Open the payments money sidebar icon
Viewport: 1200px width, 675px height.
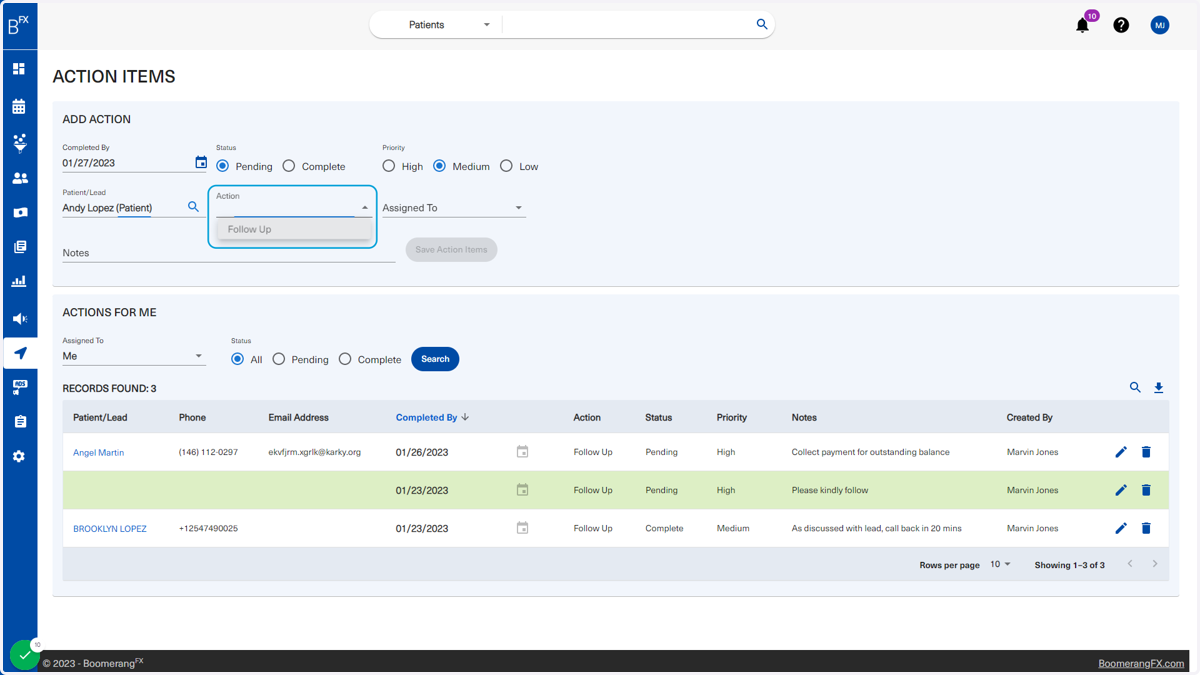19,213
